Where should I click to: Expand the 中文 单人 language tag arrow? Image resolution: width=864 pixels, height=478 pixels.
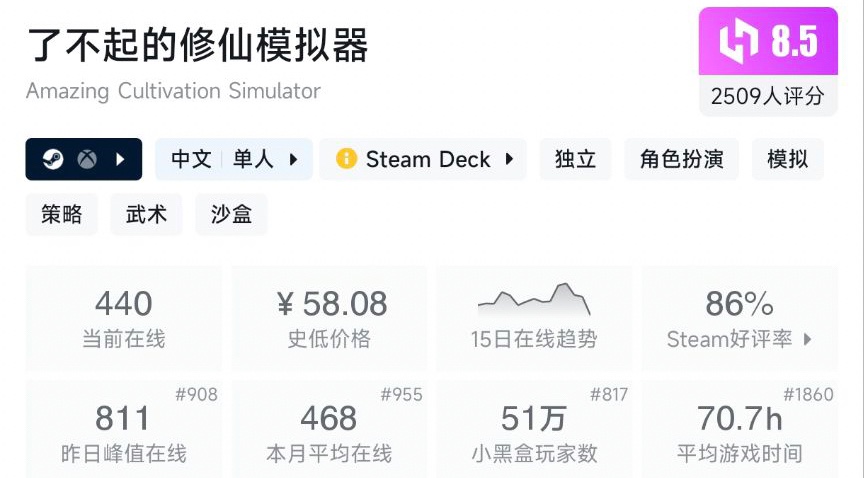(294, 159)
